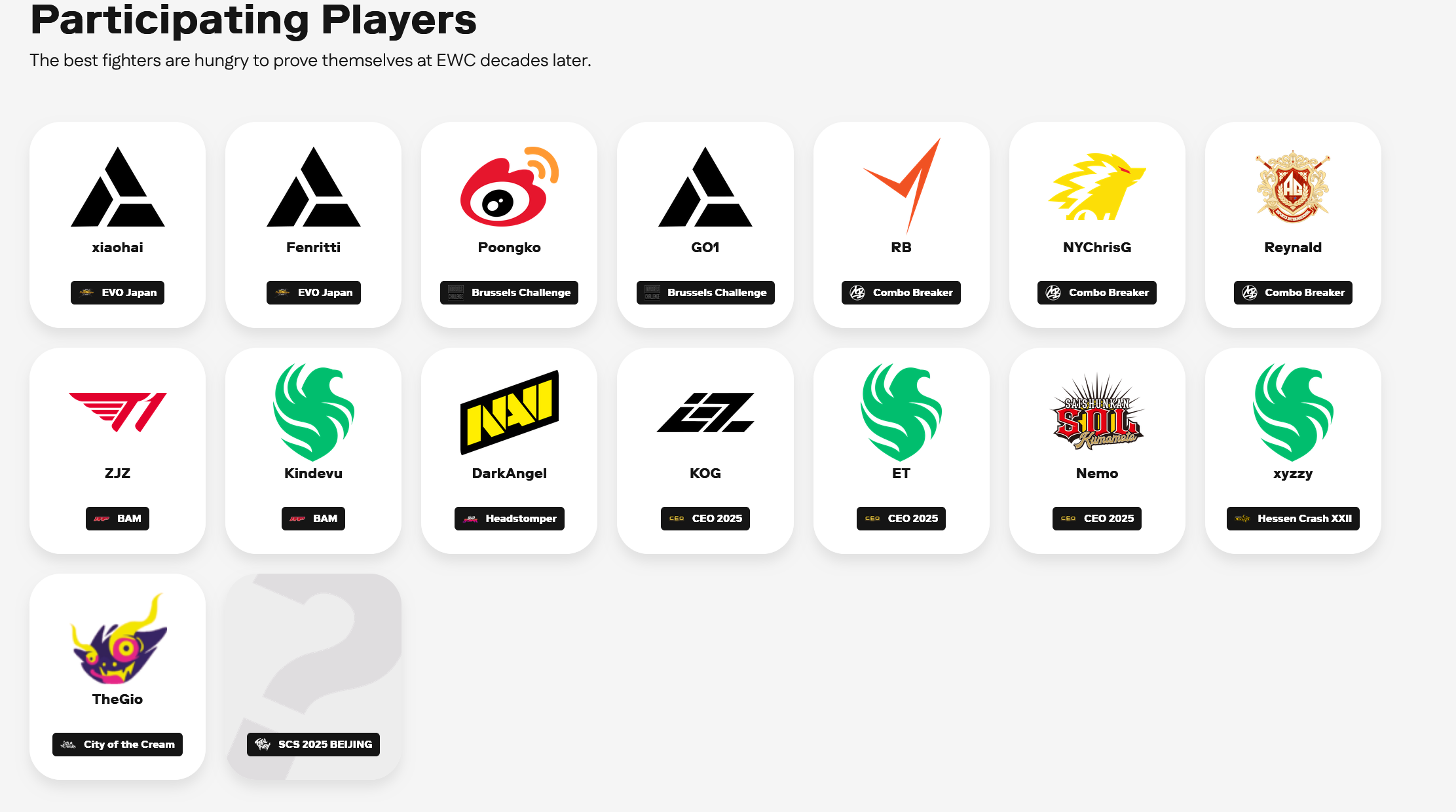Click the KOG team logo
The width and height of the screenshot is (1456, 812).
pyautogui.click(x=705, y=413)
